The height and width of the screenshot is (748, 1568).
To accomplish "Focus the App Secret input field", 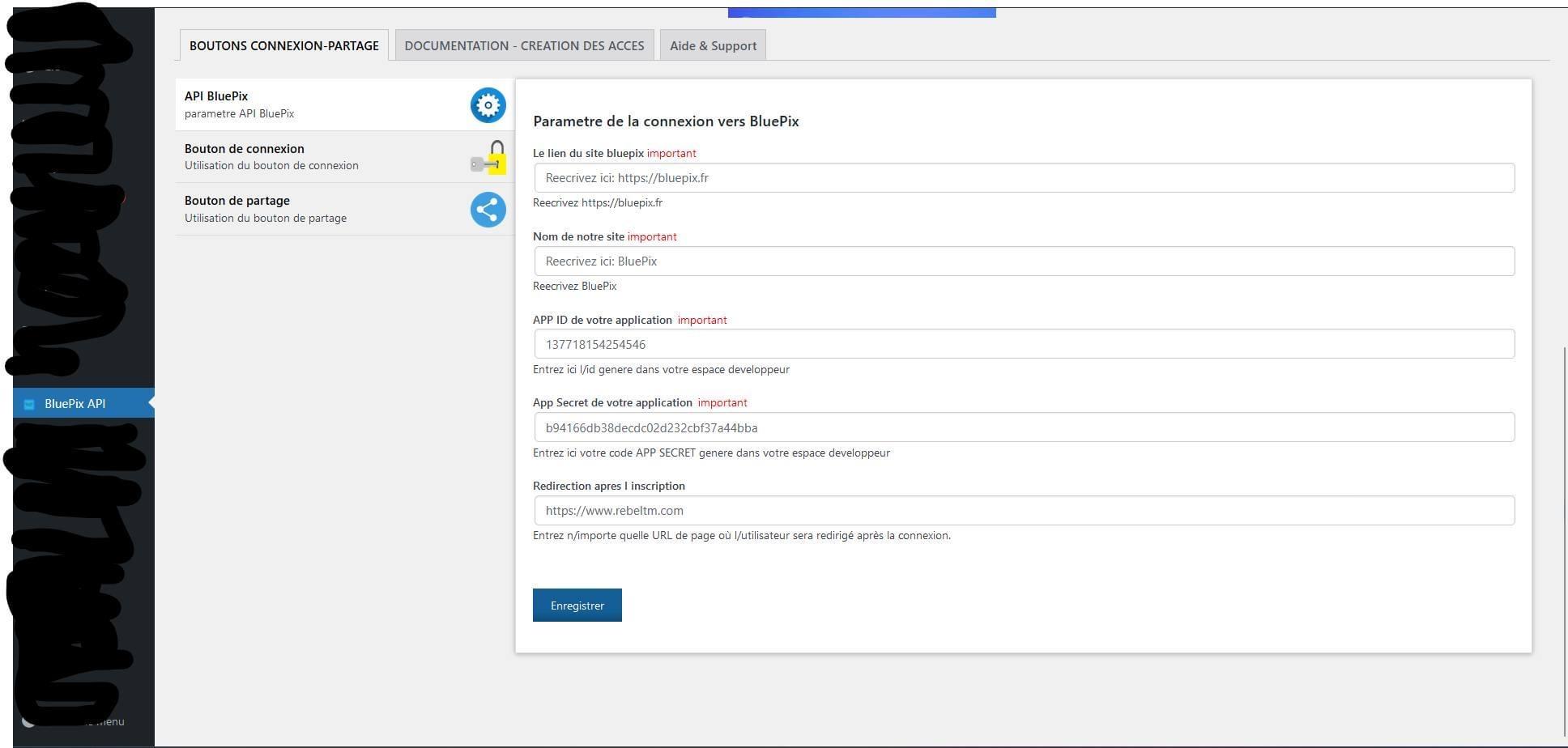I will point(1024,427).
